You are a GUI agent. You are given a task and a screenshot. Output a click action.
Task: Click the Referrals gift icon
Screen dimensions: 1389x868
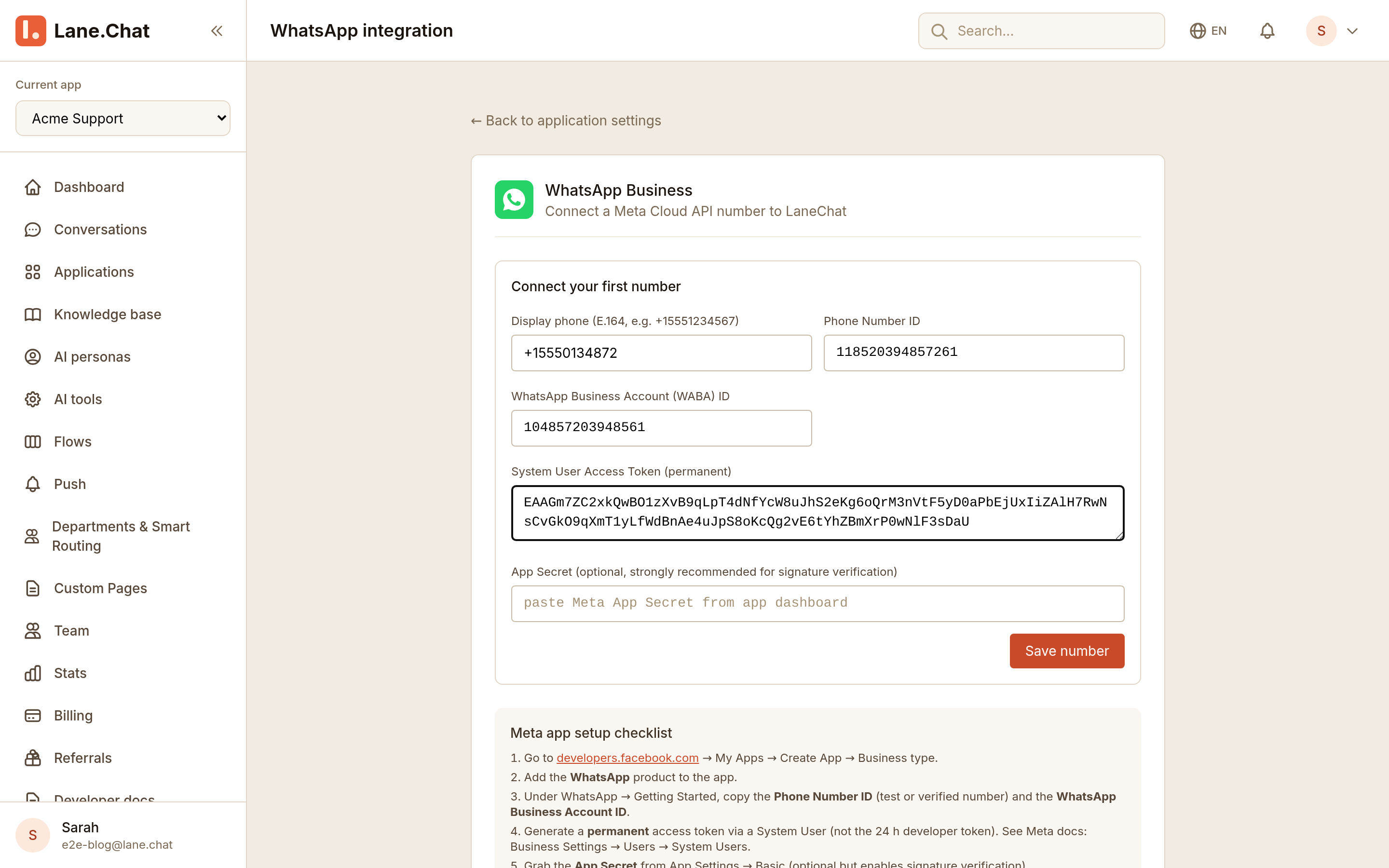33,759
